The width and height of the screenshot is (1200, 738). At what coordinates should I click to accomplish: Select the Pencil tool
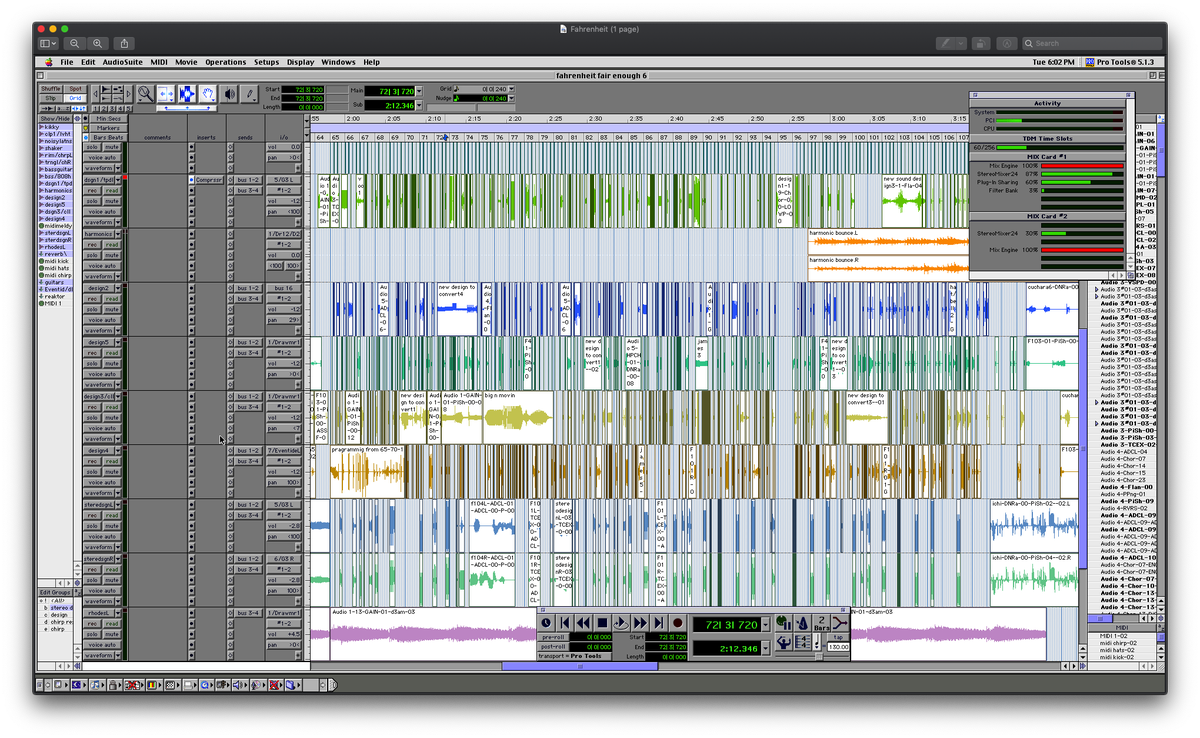(x=250, y=94)
